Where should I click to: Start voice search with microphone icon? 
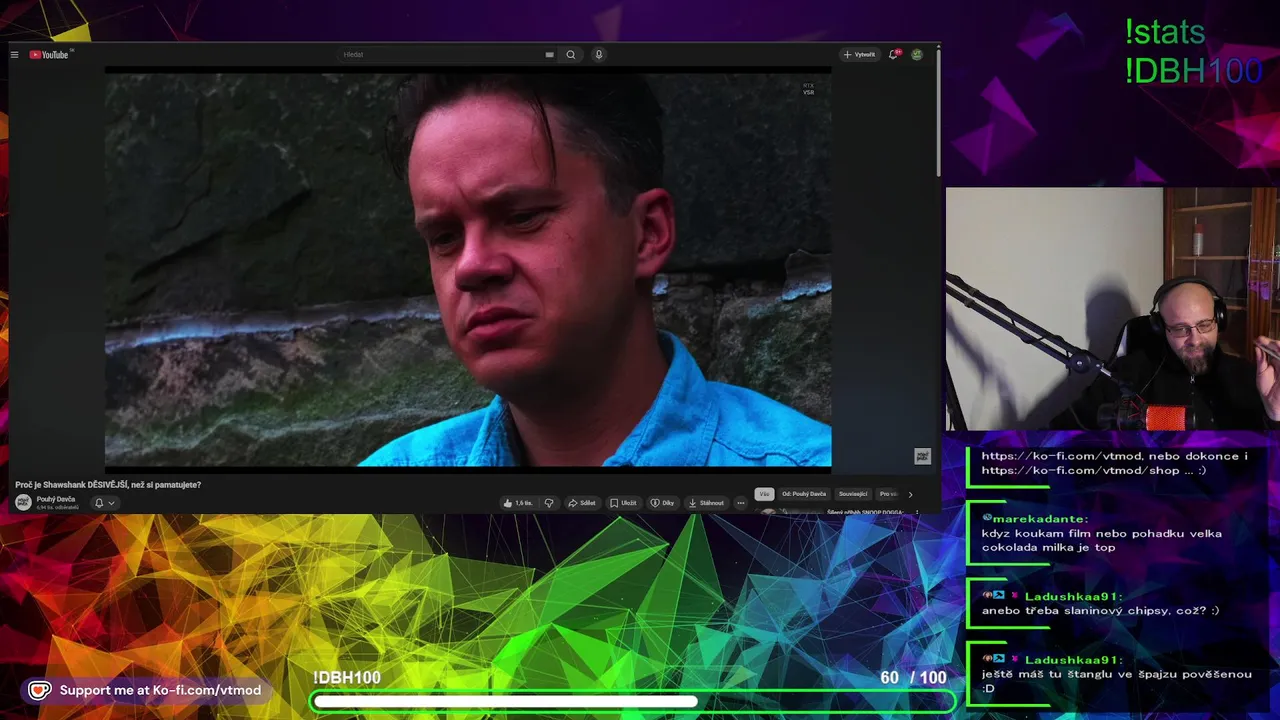click(x=599, y=55)
